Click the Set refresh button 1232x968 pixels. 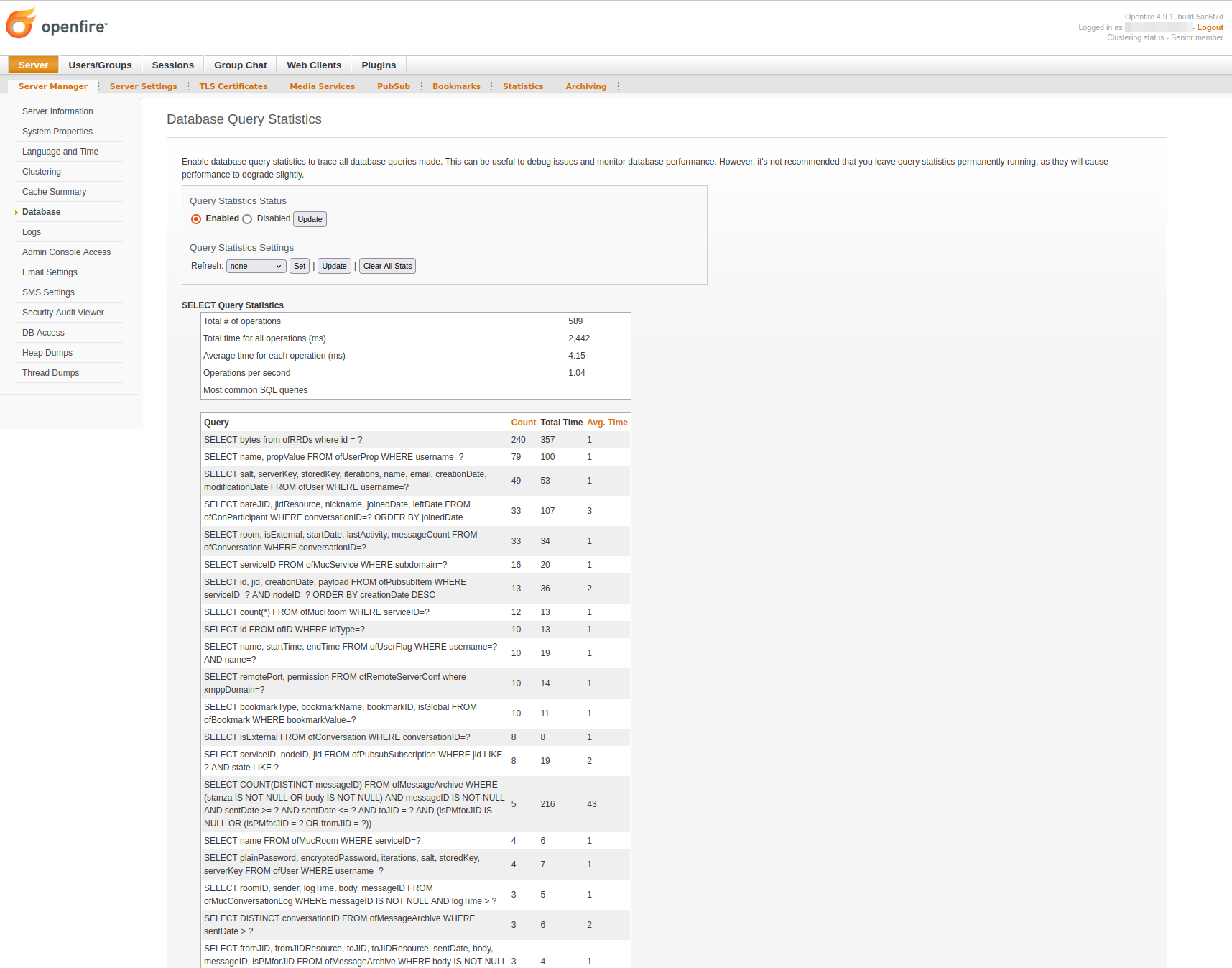(300, 267)
